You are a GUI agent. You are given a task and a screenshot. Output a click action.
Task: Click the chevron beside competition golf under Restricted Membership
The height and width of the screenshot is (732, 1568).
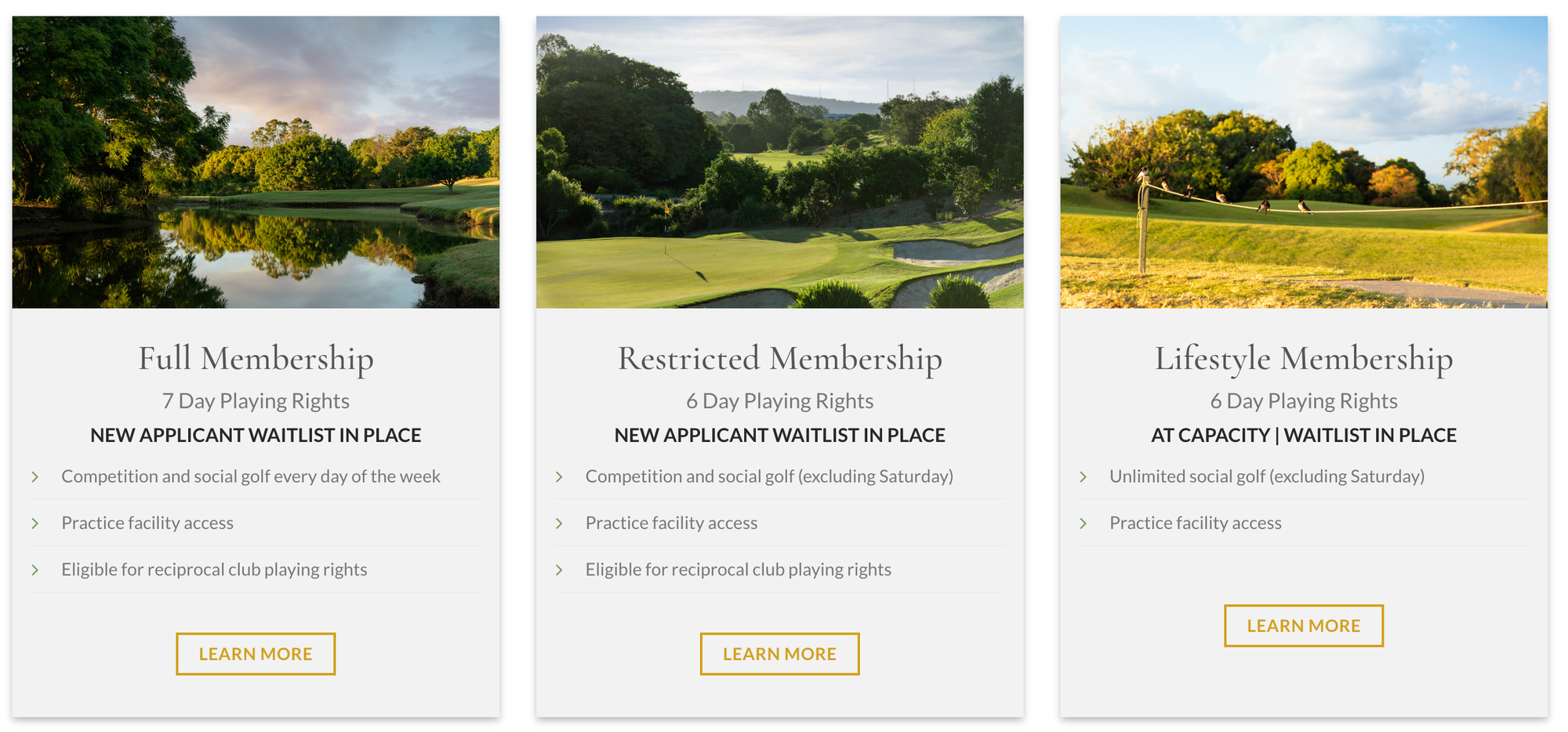pyautogui.click(x=560, y=476)
